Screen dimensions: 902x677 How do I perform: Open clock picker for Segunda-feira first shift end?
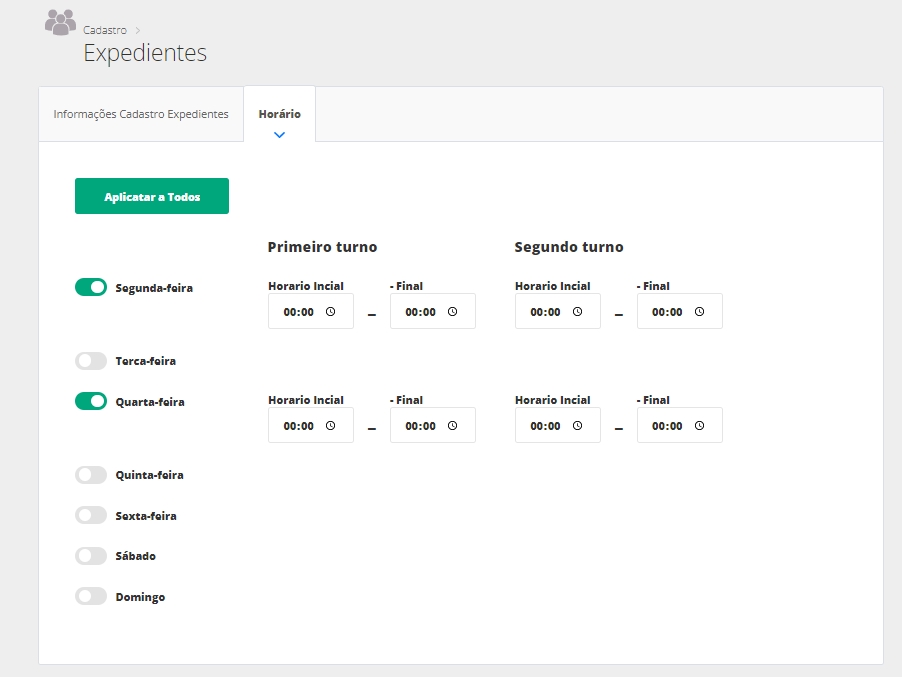(x=452, y=311)
